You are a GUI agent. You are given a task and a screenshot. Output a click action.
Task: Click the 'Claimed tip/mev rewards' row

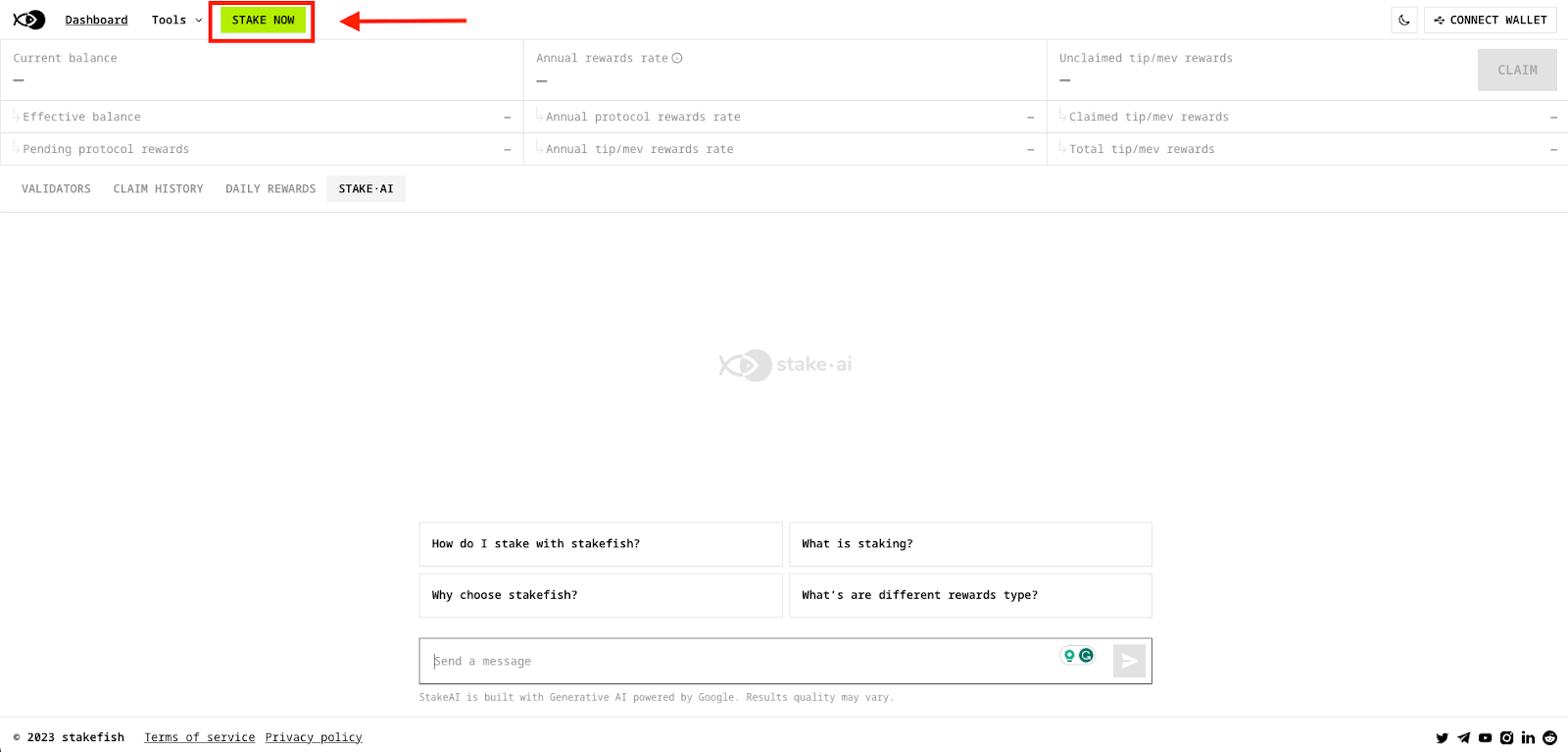point(1307,117)
